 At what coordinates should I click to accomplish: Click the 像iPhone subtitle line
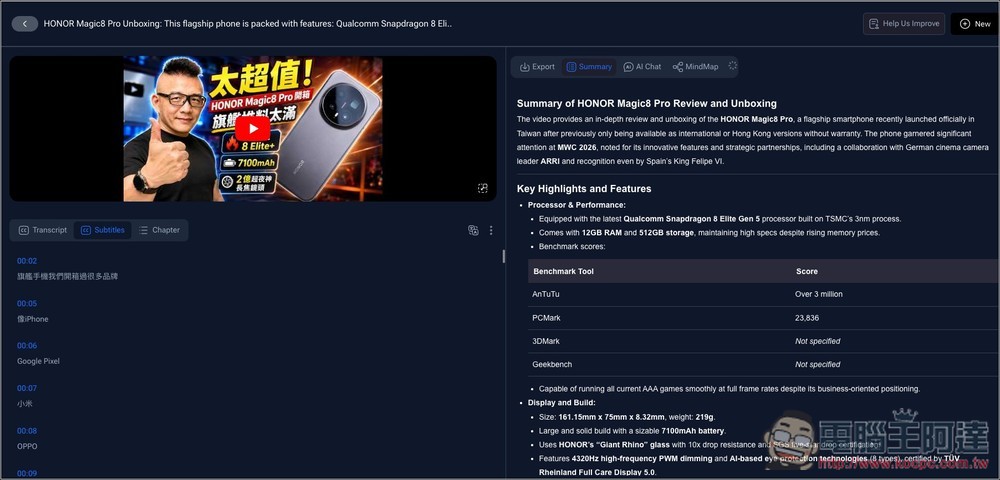click(33, 319)
